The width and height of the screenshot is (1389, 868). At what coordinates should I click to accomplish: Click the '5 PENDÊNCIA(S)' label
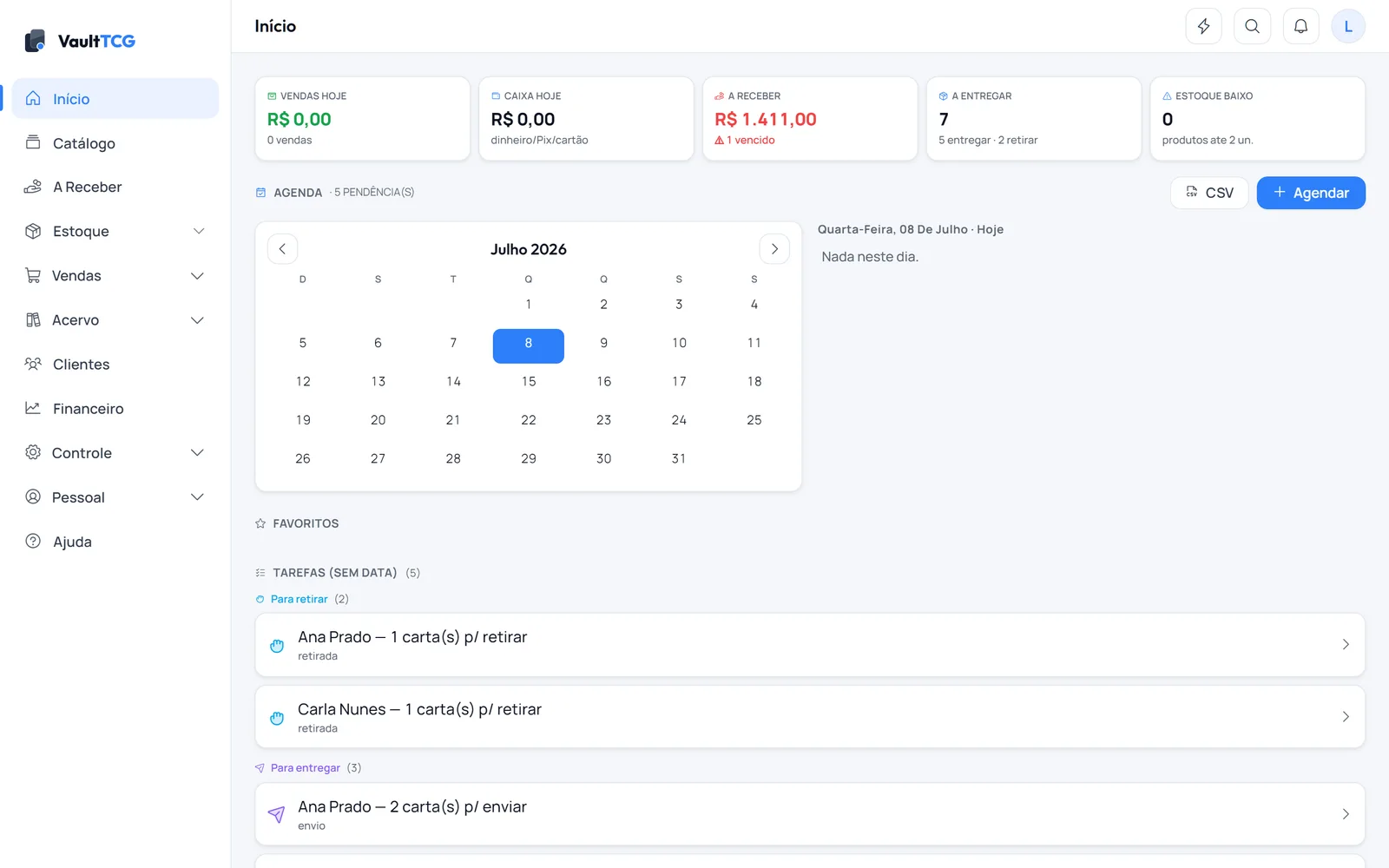374,193
